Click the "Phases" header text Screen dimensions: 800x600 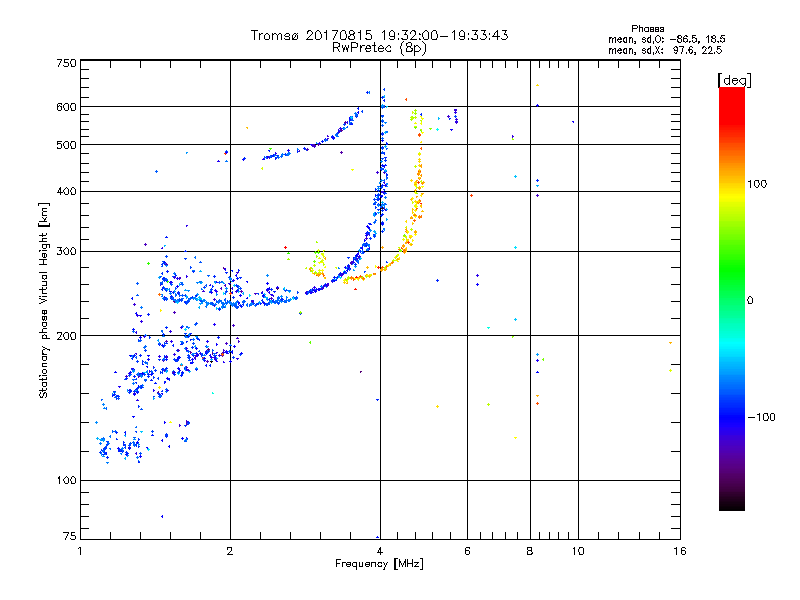[x=647, y=29]
